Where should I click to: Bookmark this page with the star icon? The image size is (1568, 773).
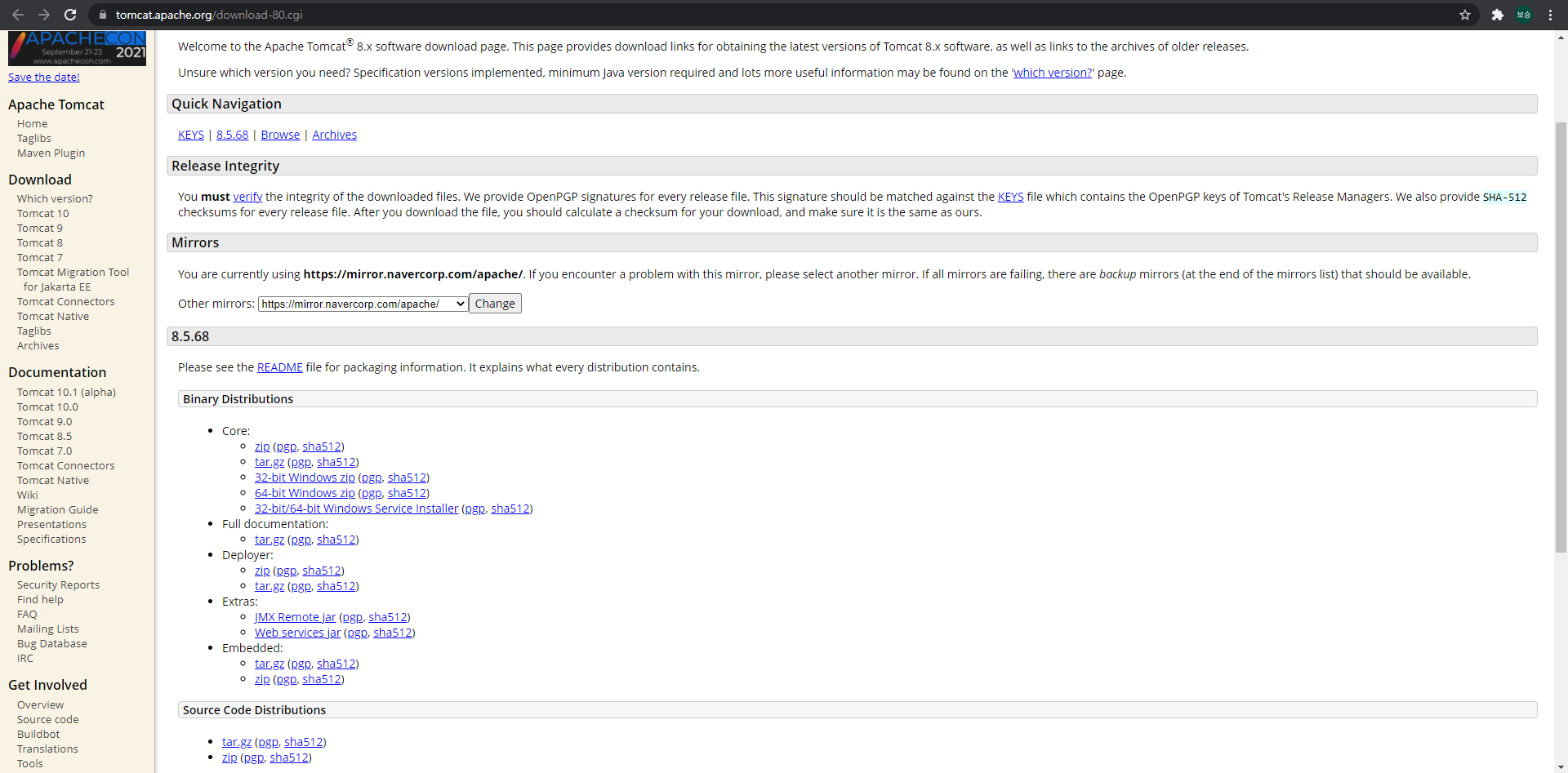pos(1465,15)
